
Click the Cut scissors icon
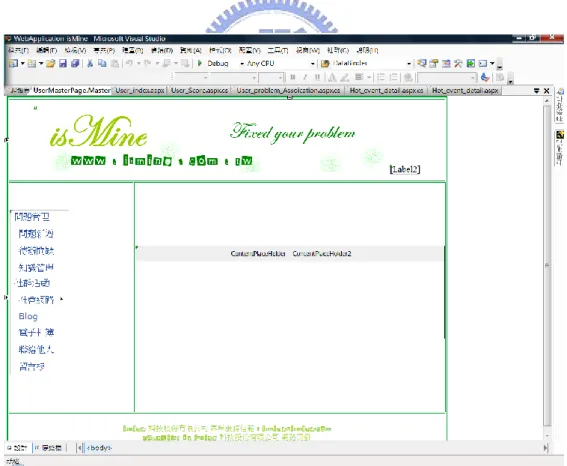click(x=90, y=64)
